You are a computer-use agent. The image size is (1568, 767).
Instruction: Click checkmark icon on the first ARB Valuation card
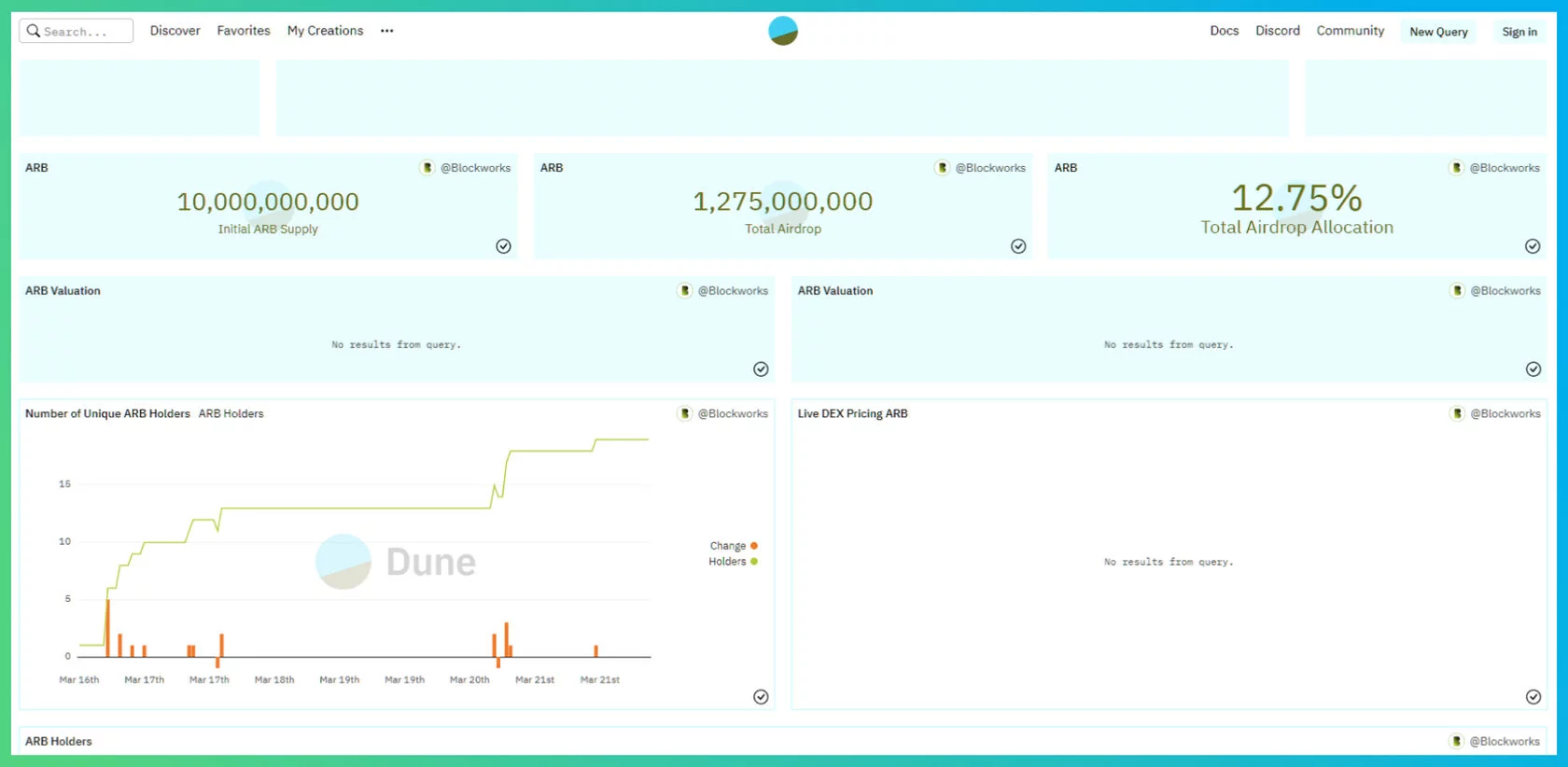[761, 370]
